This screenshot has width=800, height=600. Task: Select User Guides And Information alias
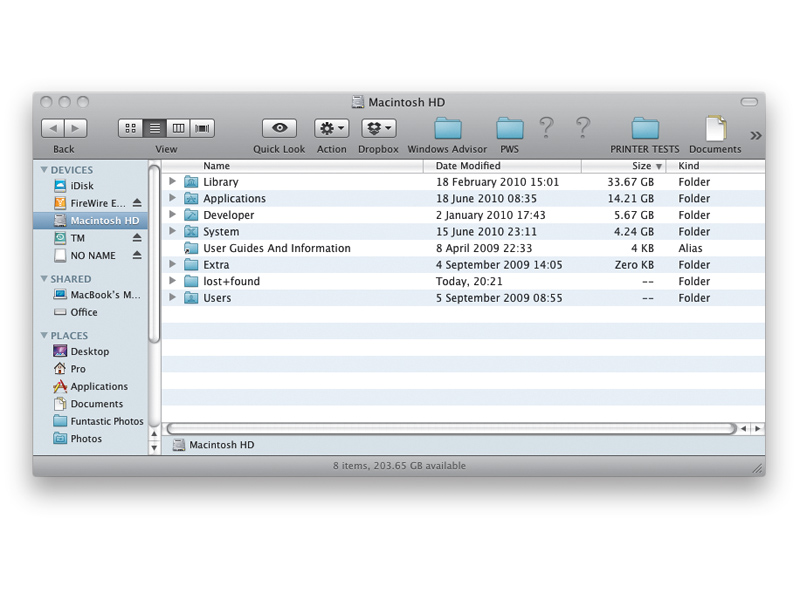(x=277, y=248)
